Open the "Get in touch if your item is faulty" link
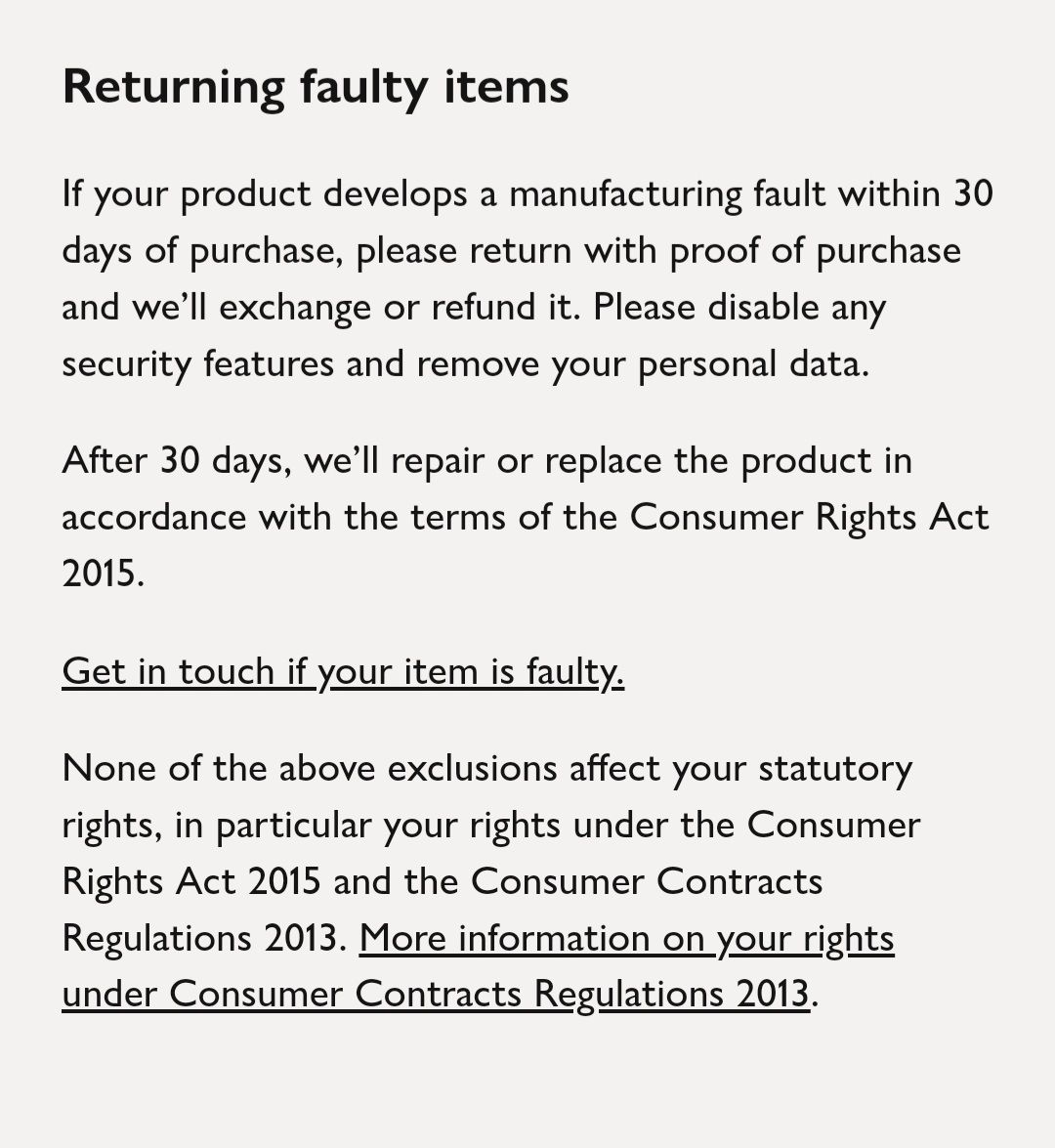This screenshot has height=1148, width=1055. 343,671
